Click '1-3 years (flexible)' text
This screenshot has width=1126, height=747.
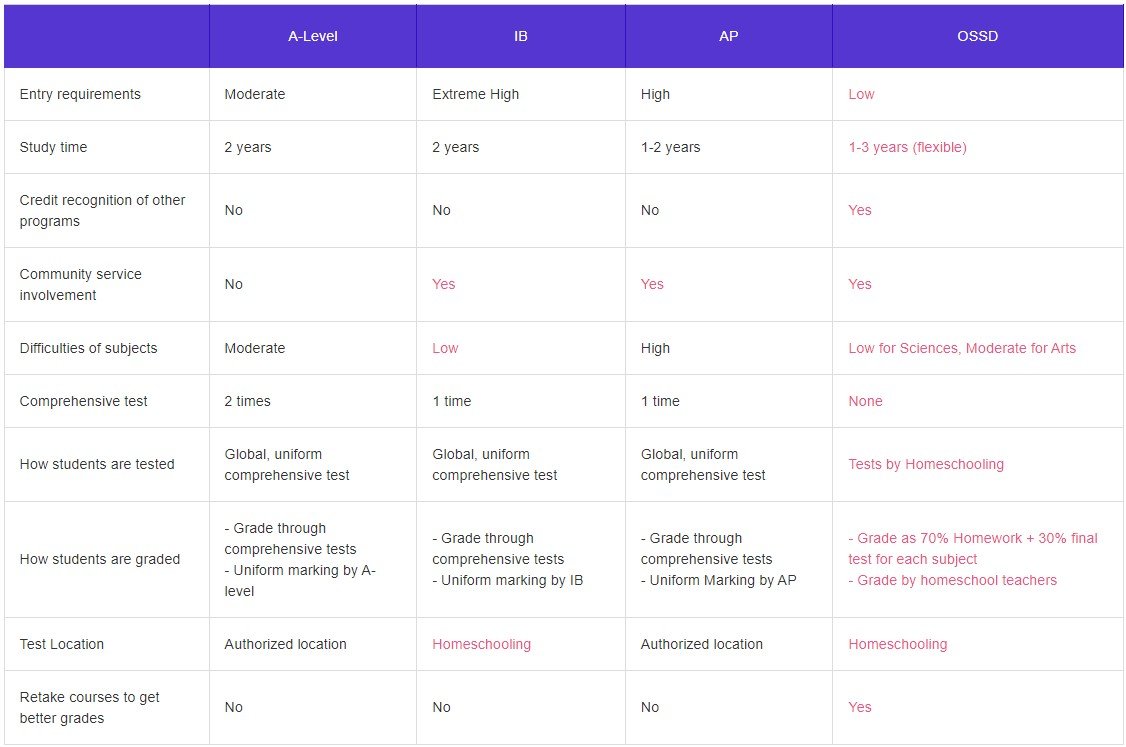point(907,147)
